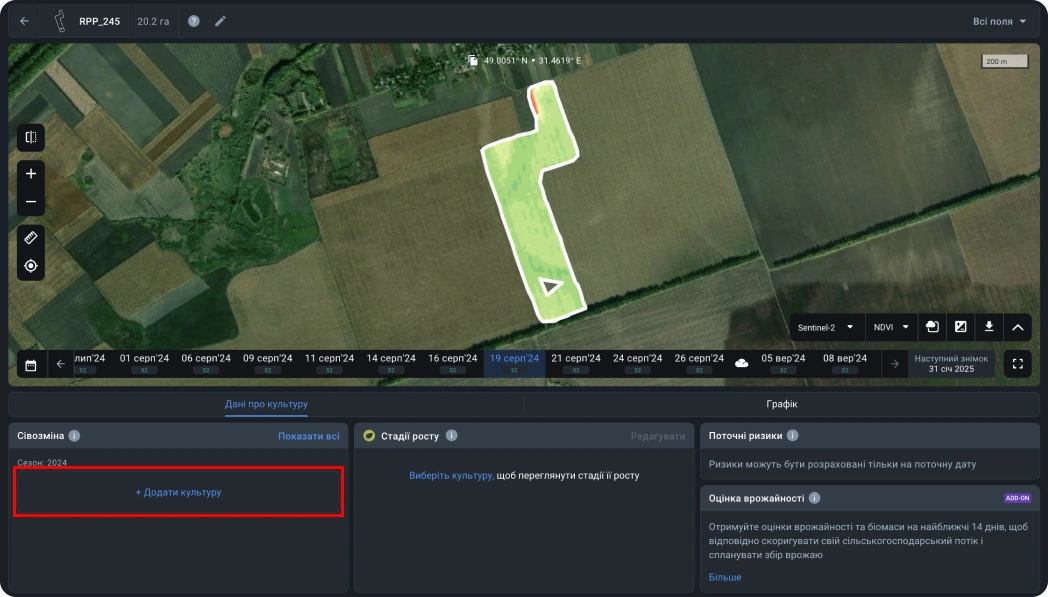Image resolution: width=1048 pixels, height=597 pixels.
Task: Switch to the 'Графік' tab
Action: coord(780,404)
